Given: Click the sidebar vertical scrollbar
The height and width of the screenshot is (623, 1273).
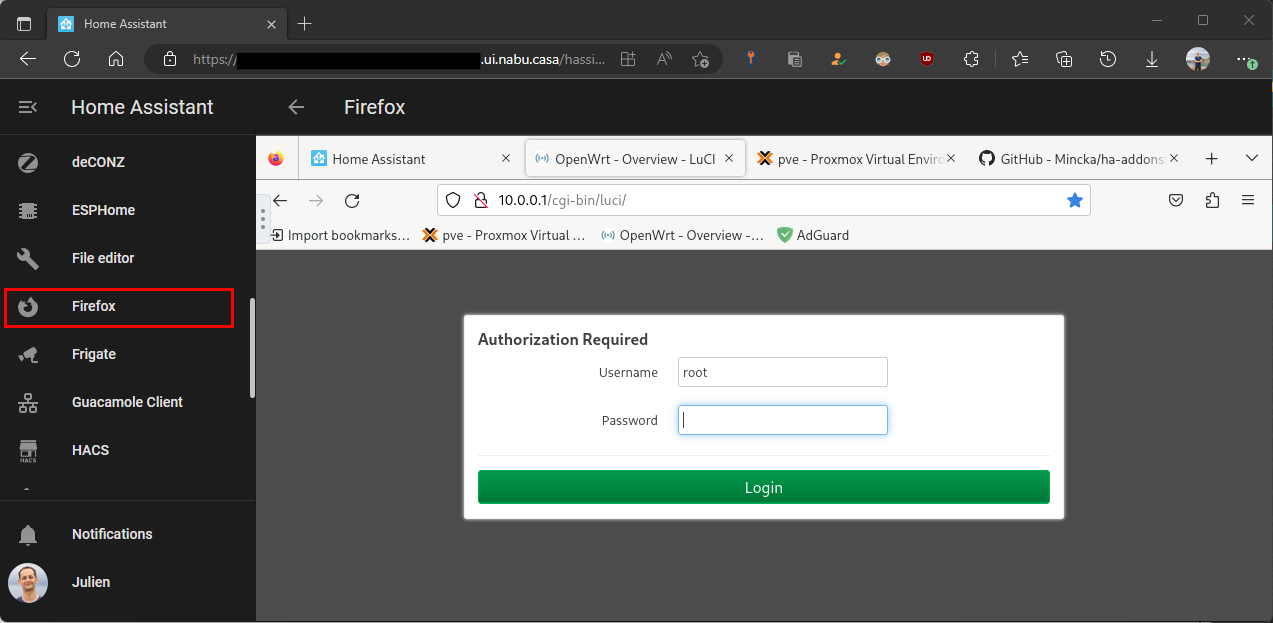Looking at the screenshot, I should [252, 348].
